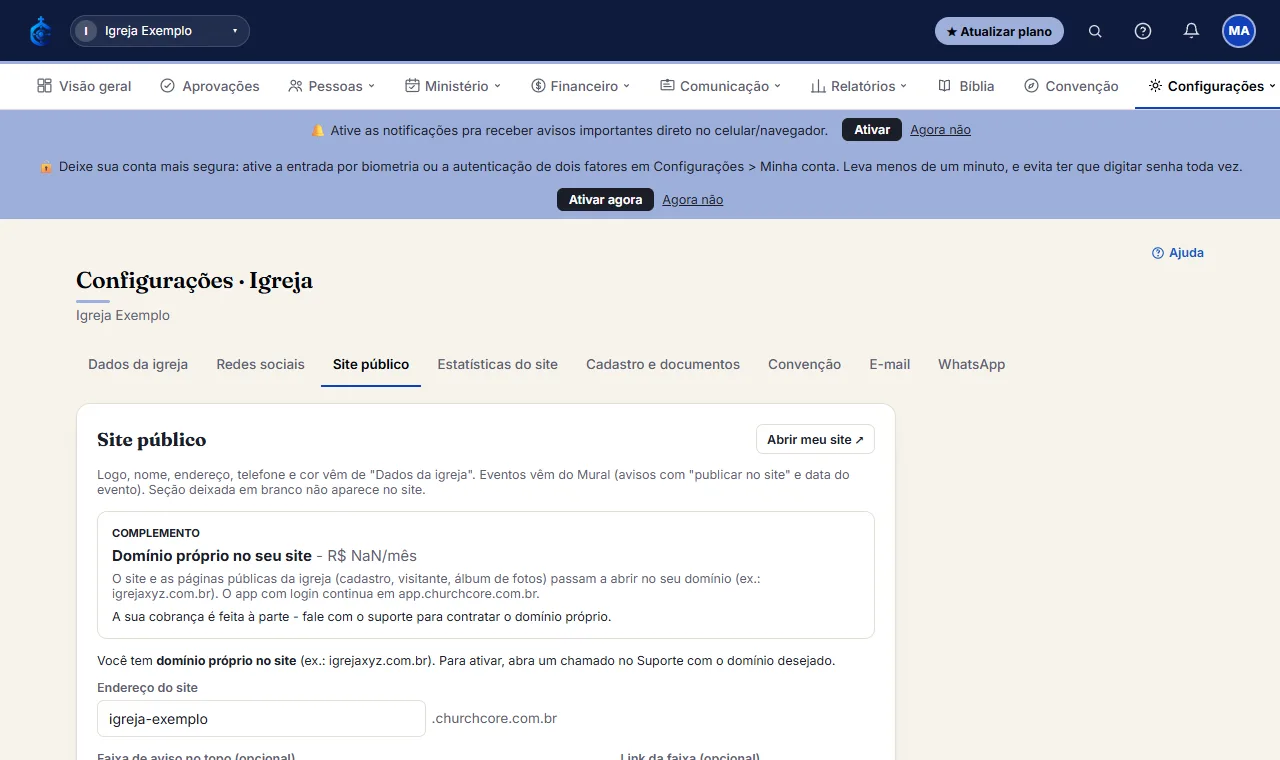Viewport: 1280px width, 760px height.
Task: Click the Ativar agora security button
Action: (x=605, y=200)
